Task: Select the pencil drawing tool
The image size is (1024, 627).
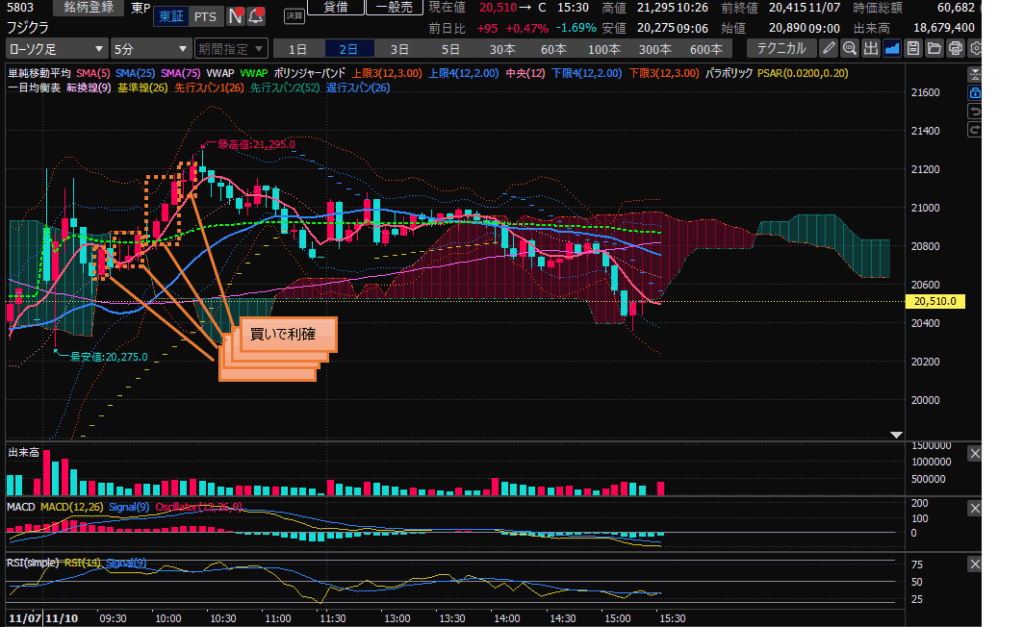Action: point(829,48)
